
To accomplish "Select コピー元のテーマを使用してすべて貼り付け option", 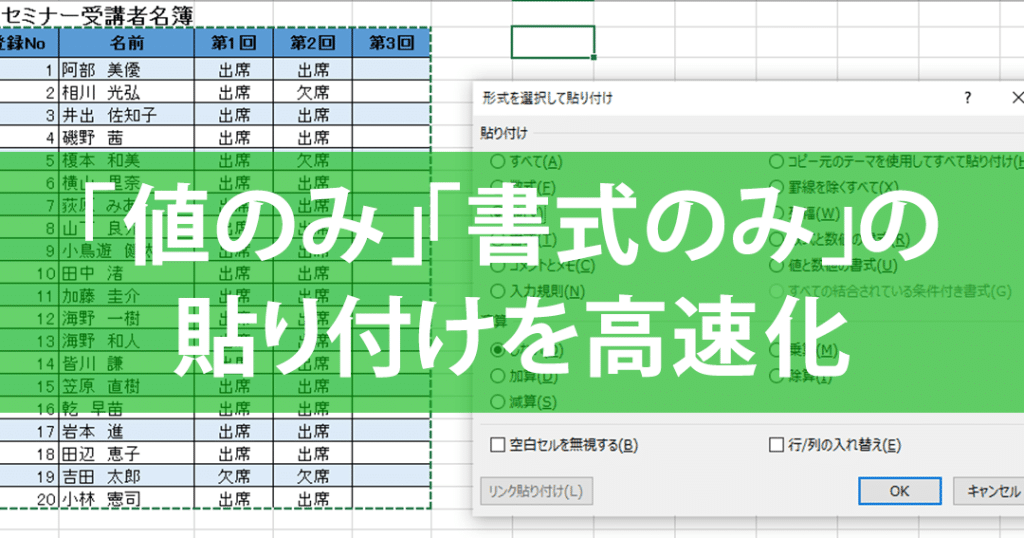I will 896,161.
